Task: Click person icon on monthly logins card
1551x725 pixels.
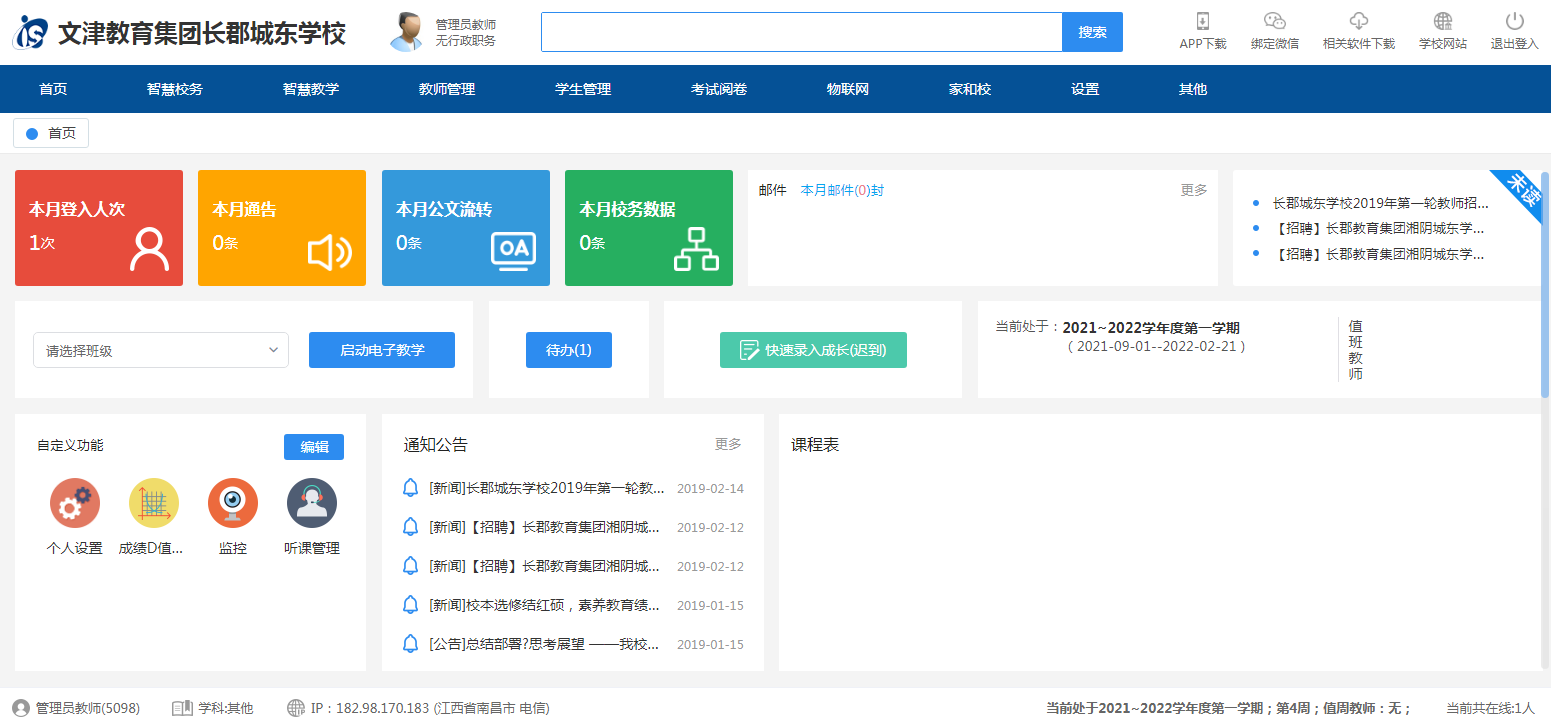Action: point(149,250)
